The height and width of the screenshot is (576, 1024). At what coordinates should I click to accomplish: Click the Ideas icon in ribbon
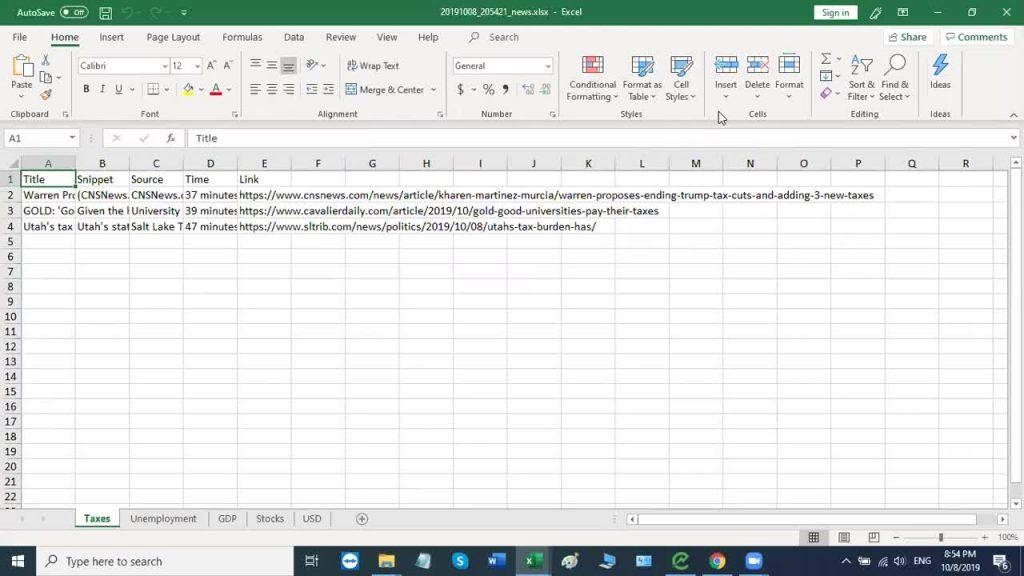(x=940, y=72)
